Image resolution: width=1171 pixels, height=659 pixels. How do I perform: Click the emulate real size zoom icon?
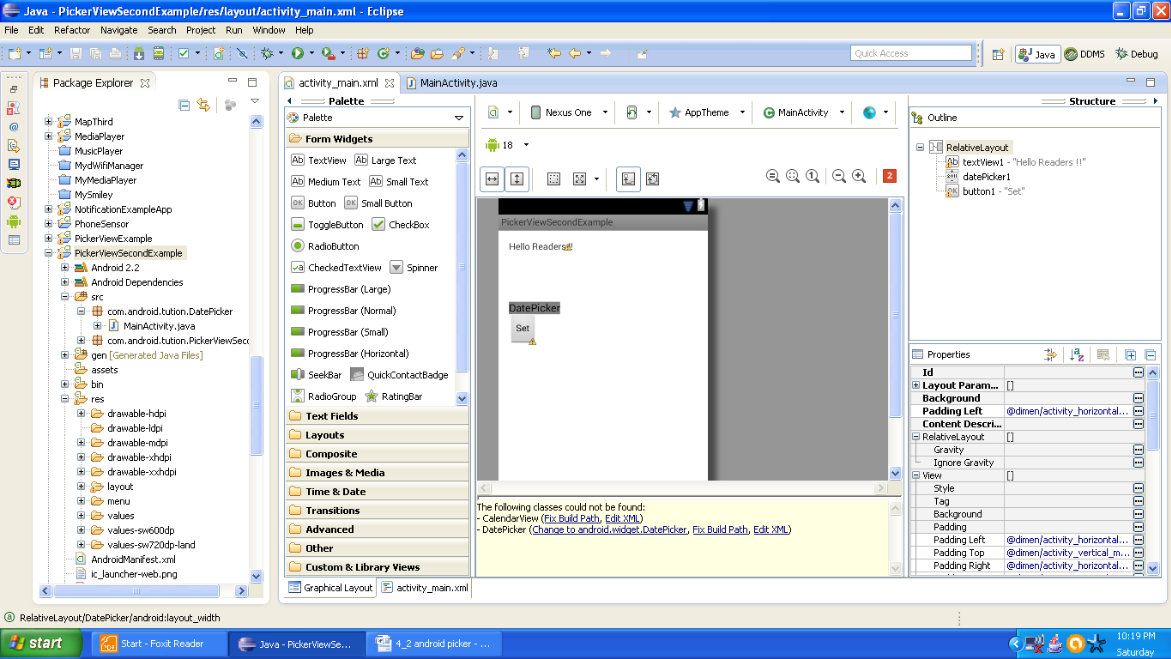pos(773,176)
